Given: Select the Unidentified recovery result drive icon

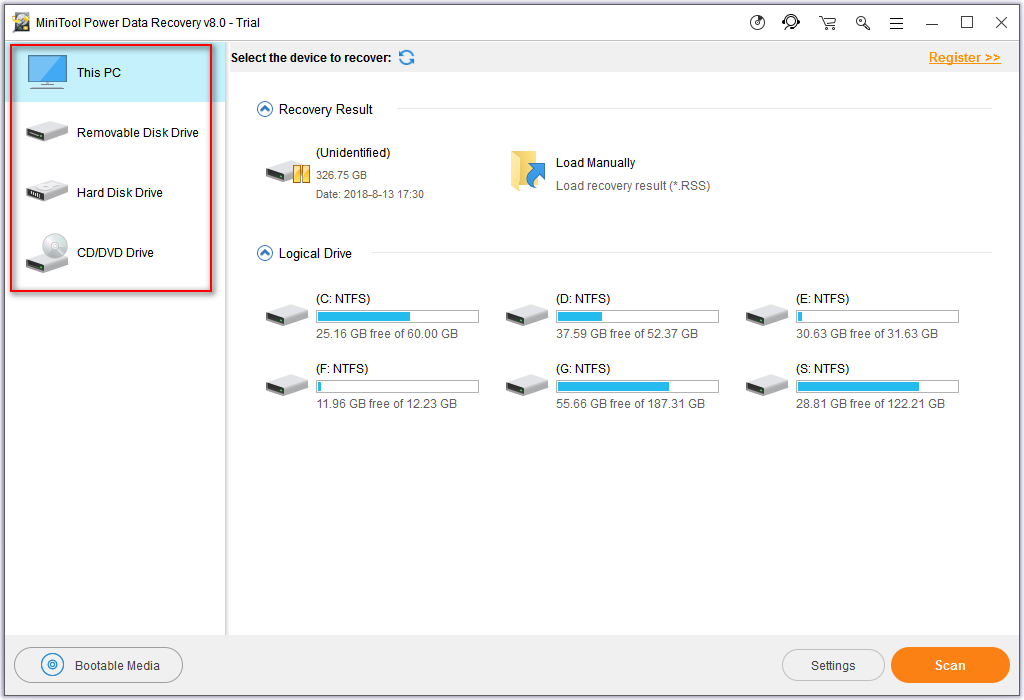Looking at the screenshot, I should [x=287, y=173].
